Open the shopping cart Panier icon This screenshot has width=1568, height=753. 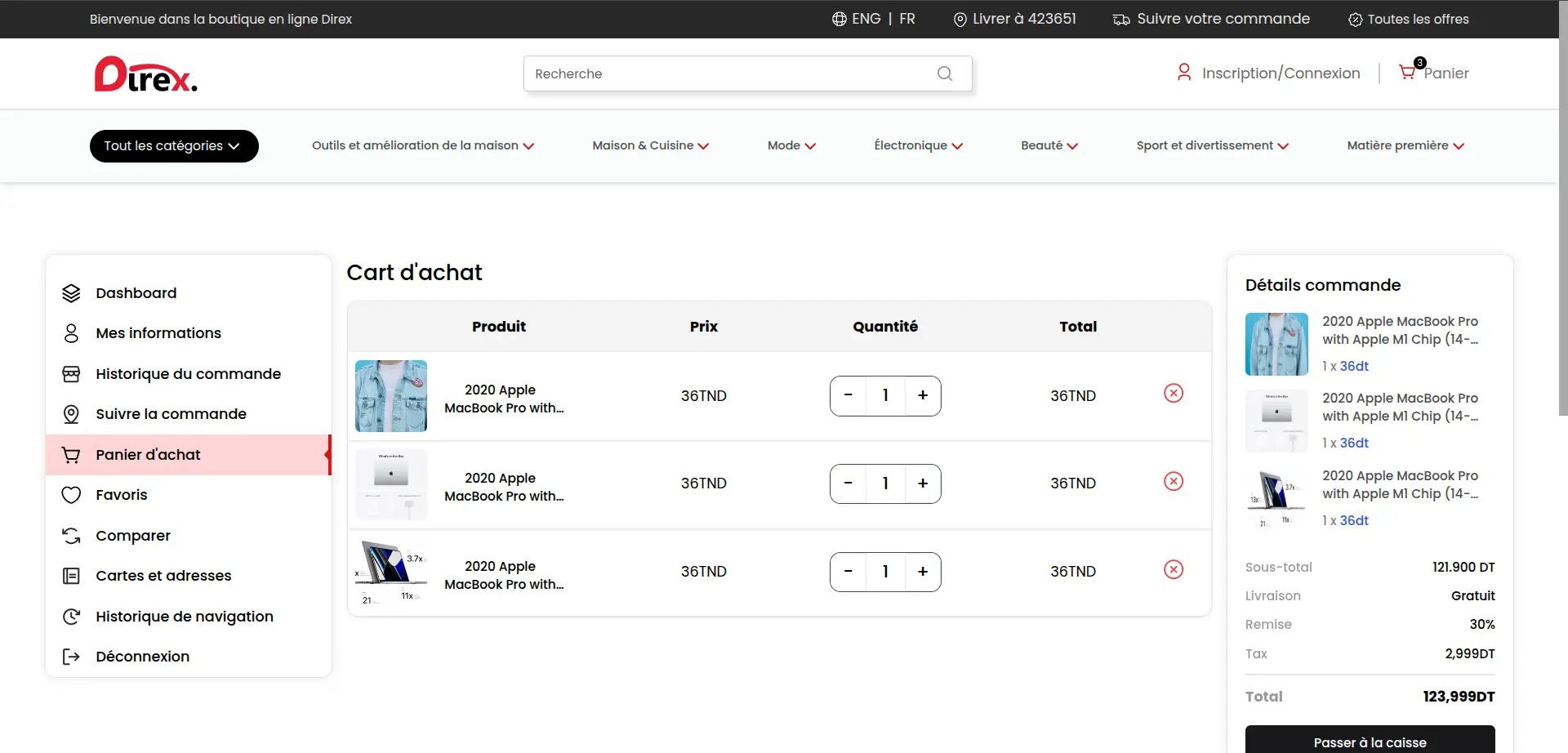click(1407, 73)
